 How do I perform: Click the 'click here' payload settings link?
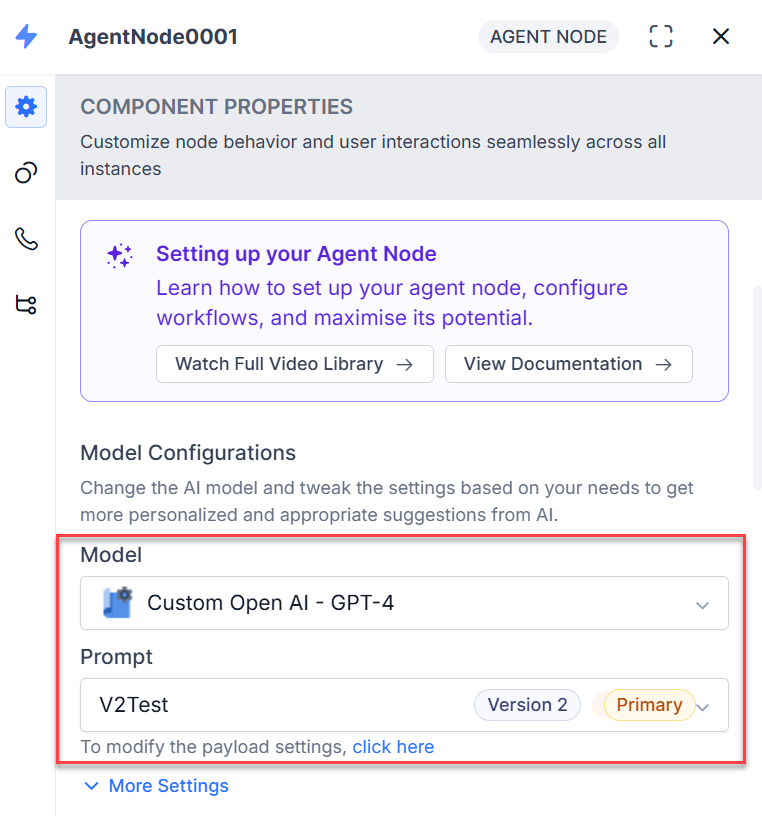(x=393, y=747)
